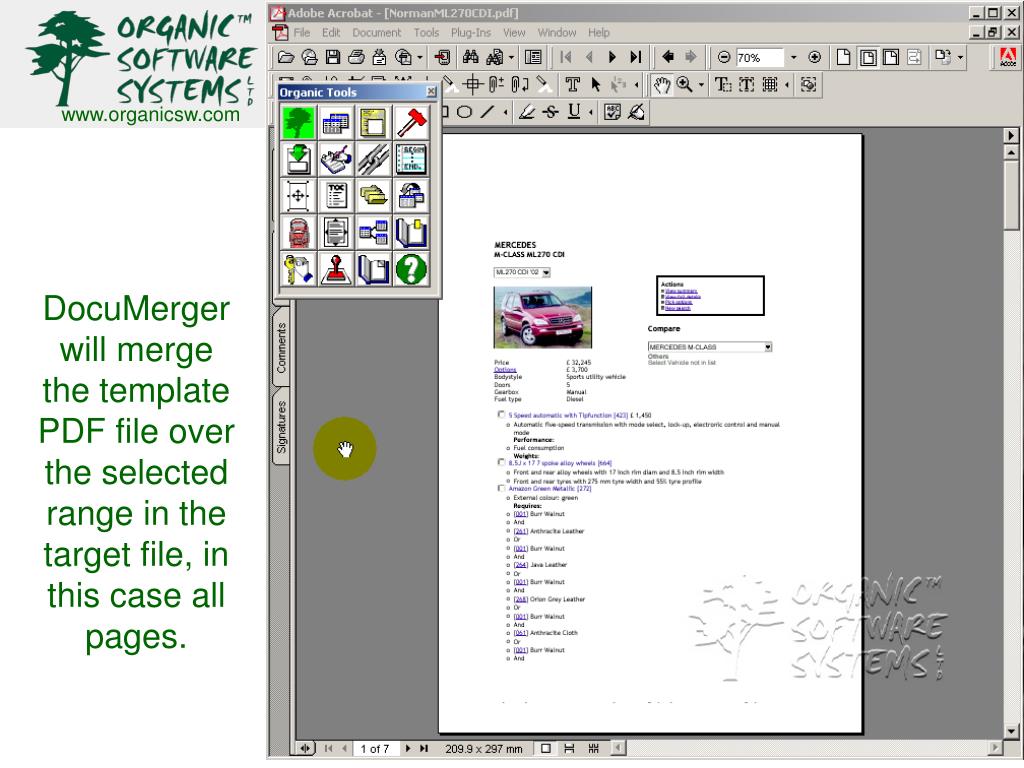
Task: Select the Hand tool in the toolbar
Action: click(x=662, y=85)
